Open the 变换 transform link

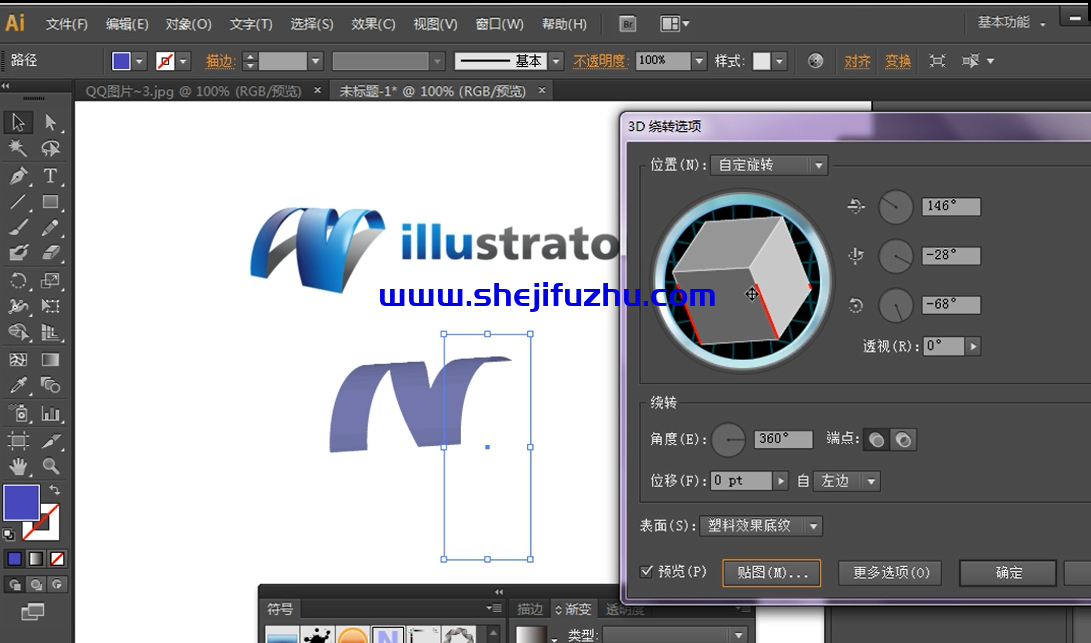pyautogui.click(x=898, y=61)
